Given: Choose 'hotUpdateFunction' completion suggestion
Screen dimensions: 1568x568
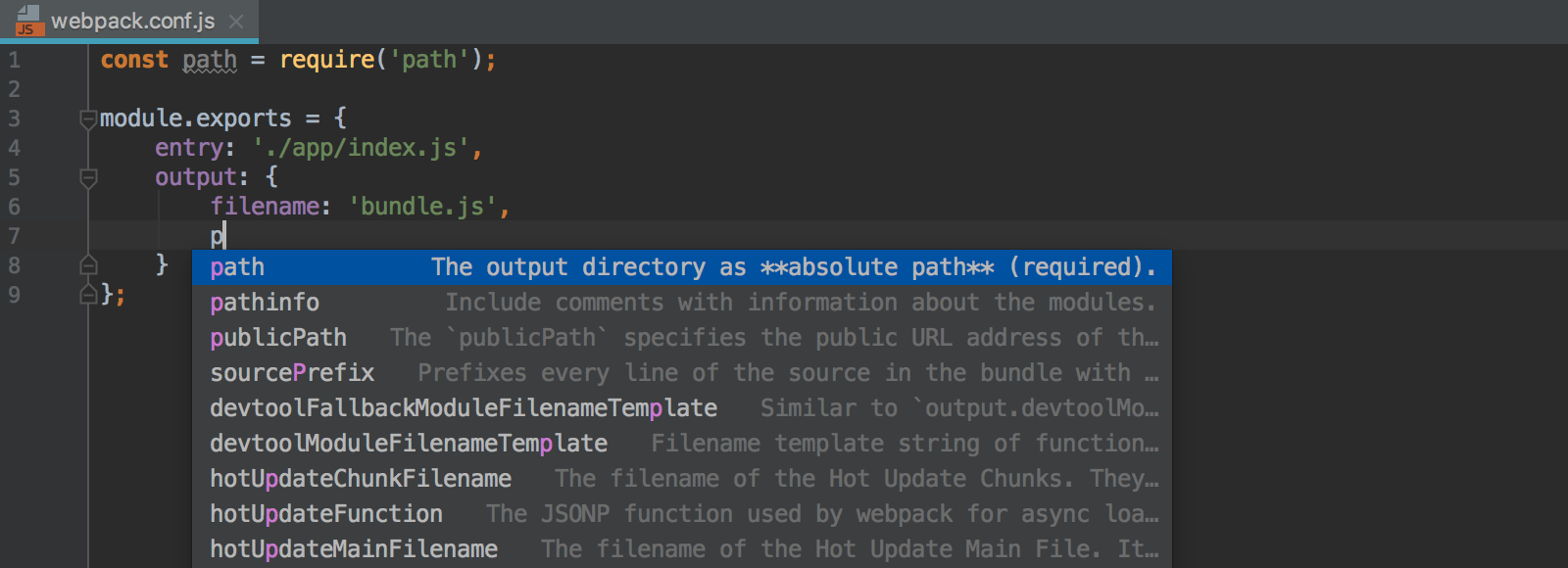Looking at the screenshot, I should (x=681, y=514).
